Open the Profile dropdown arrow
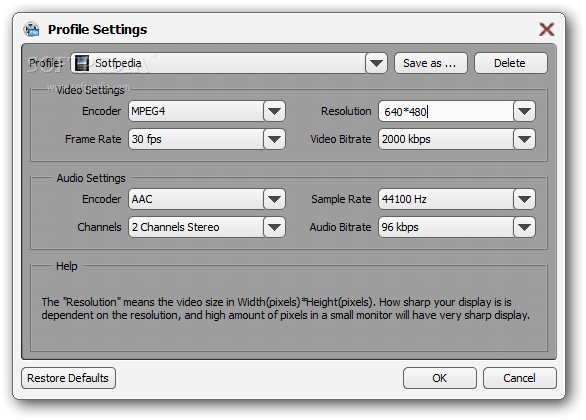 coord(376,63)
